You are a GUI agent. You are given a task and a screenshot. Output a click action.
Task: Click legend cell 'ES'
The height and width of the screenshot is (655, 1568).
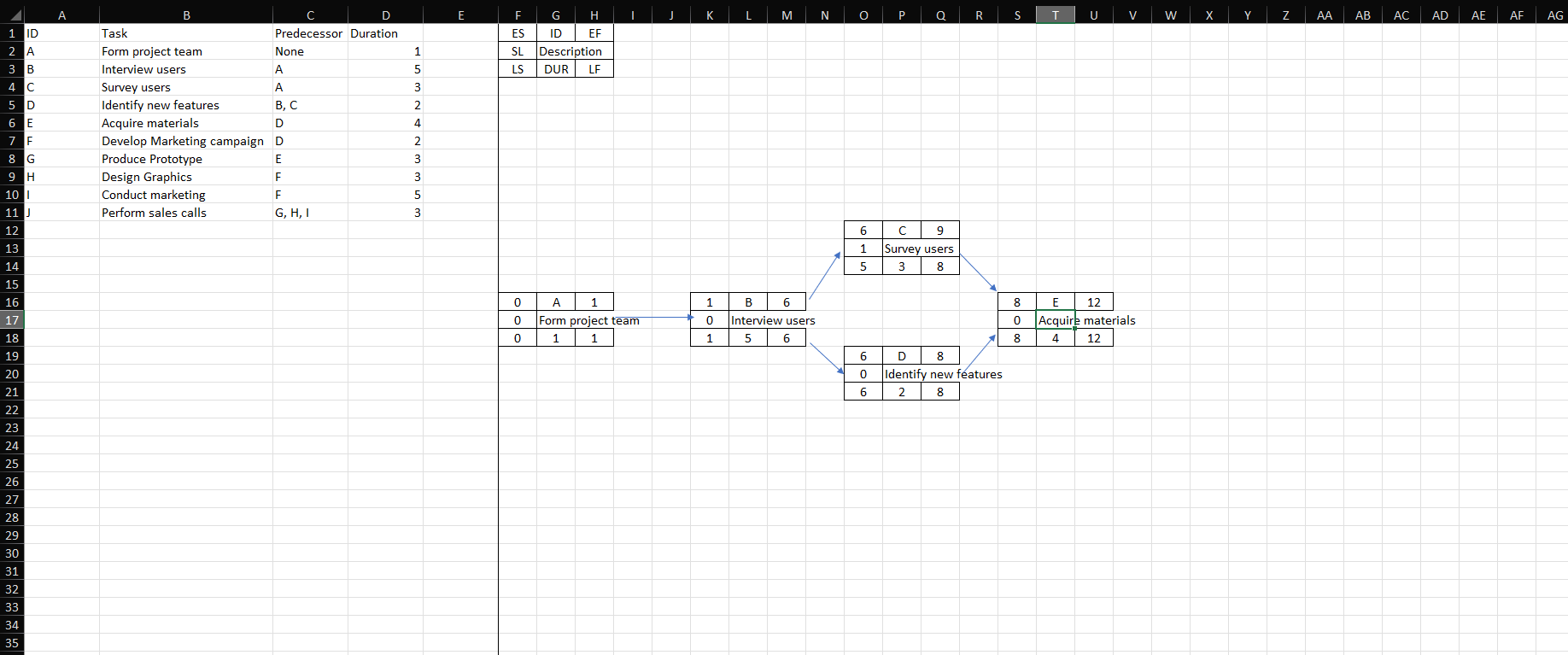(518, 33)
